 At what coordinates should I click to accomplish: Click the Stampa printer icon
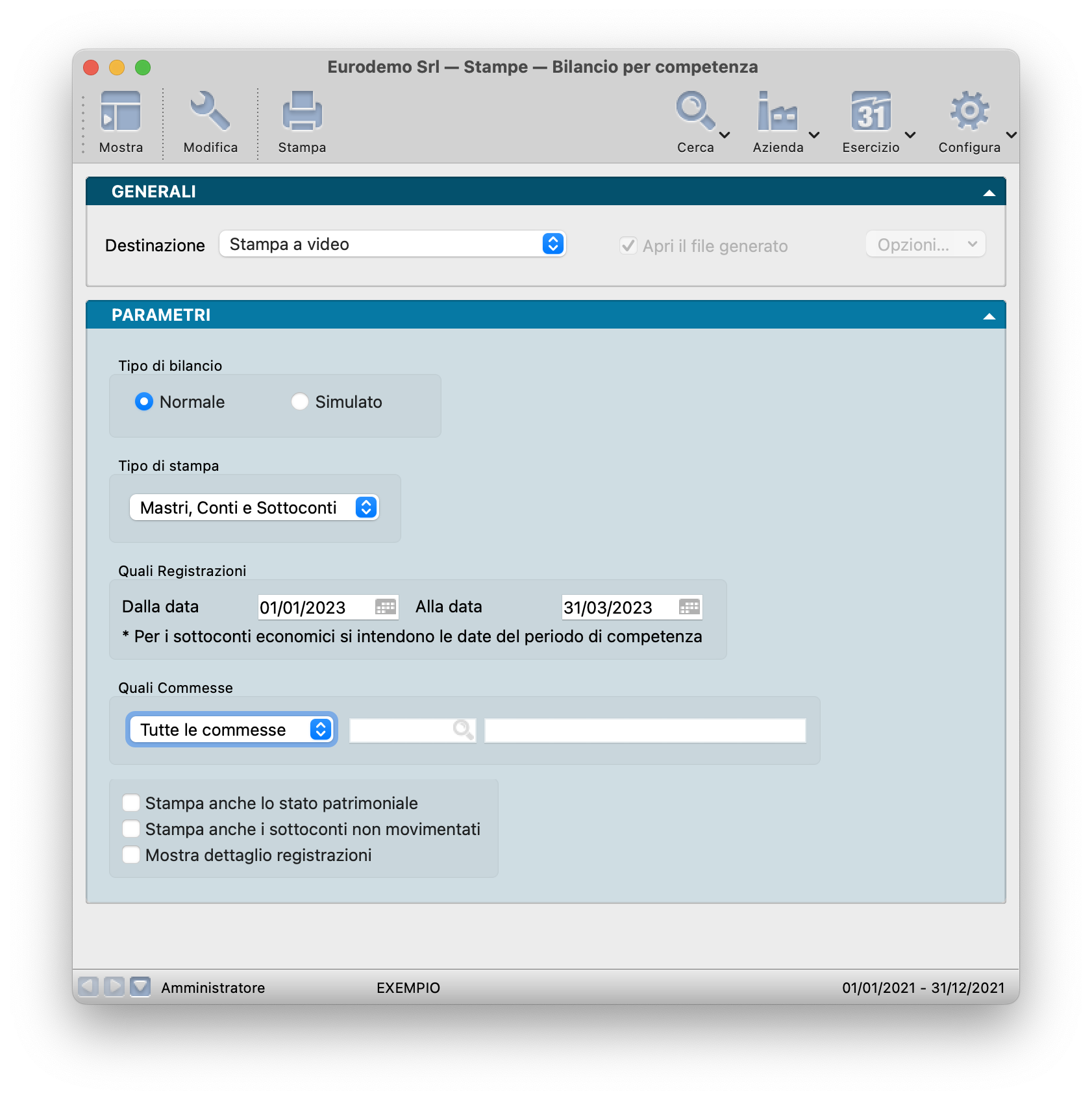click(x=302, y=112)
